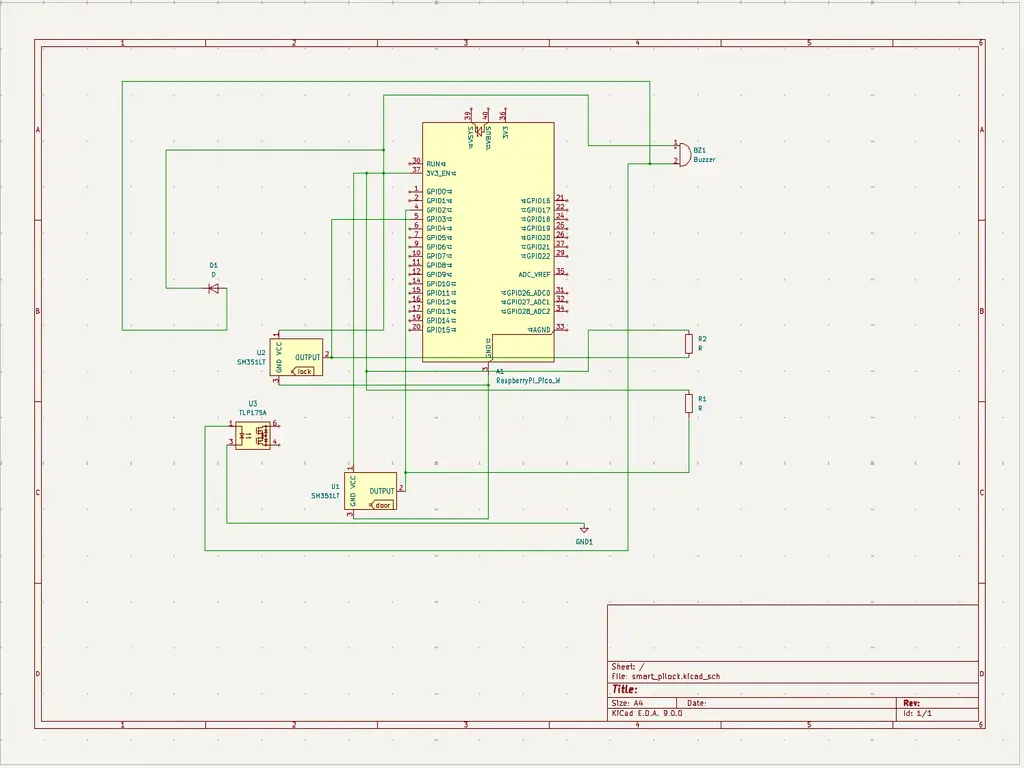Click the 'GPIO26_ADC0' pin label
This screenshot has width=1024, height=768.
click(528, 293)
